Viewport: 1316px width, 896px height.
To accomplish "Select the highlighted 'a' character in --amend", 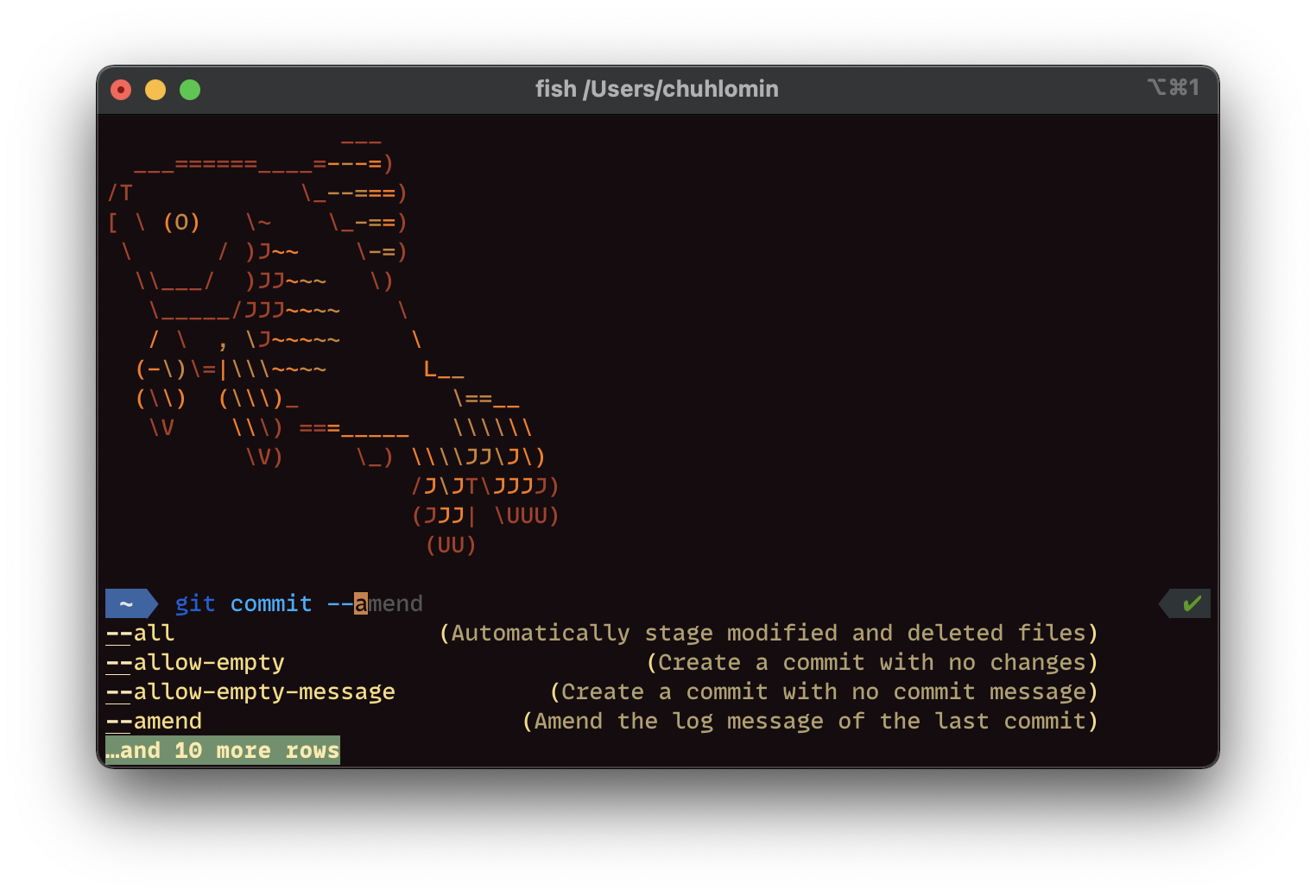I will click(x=360, y=603).
